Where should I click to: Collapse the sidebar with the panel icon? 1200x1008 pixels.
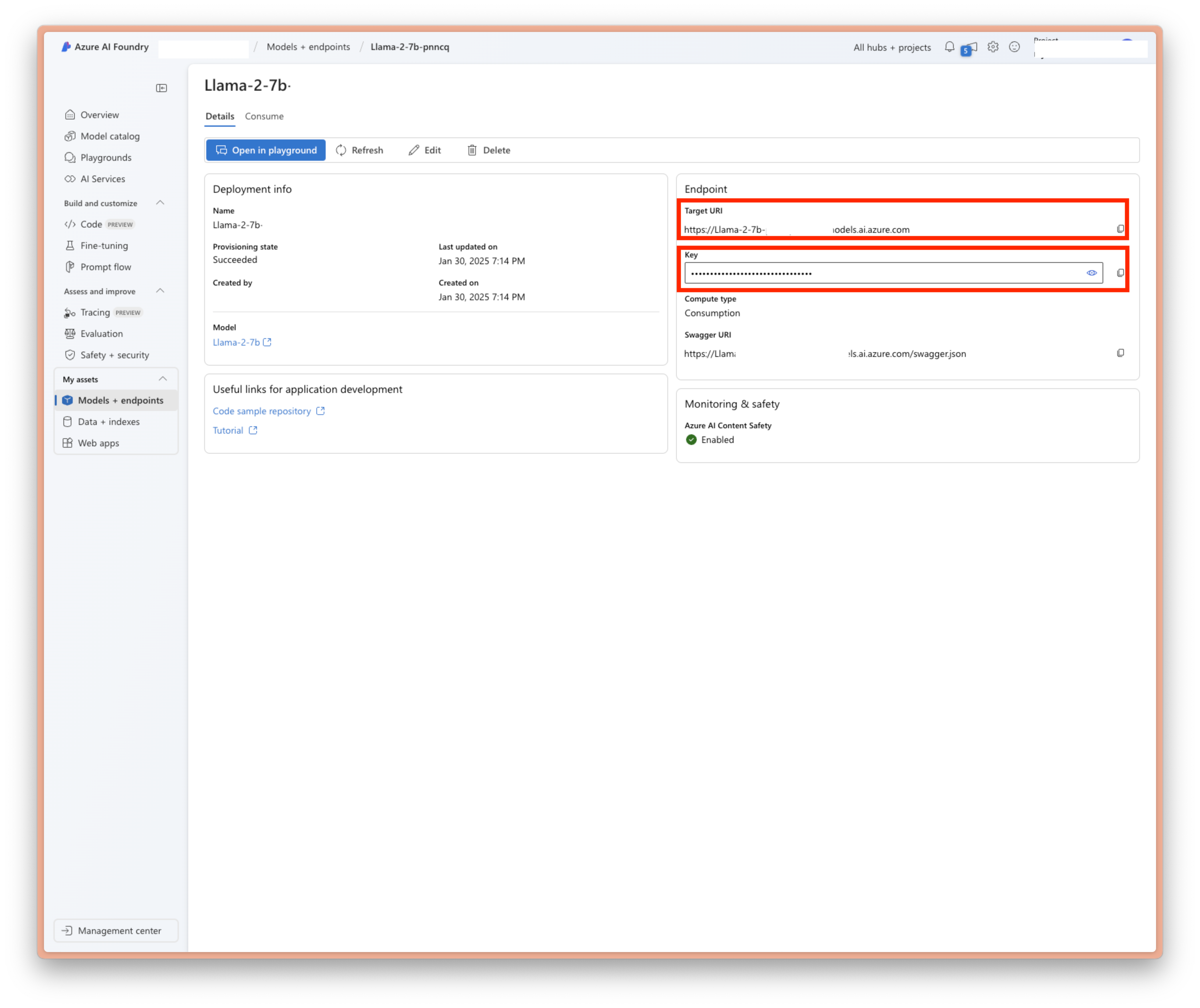point(162,88)
